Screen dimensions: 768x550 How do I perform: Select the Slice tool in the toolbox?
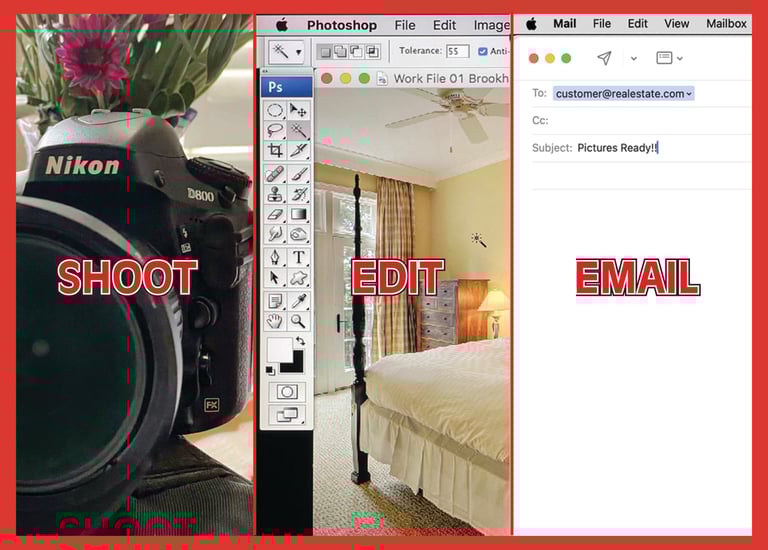click(x=298, y=150)
